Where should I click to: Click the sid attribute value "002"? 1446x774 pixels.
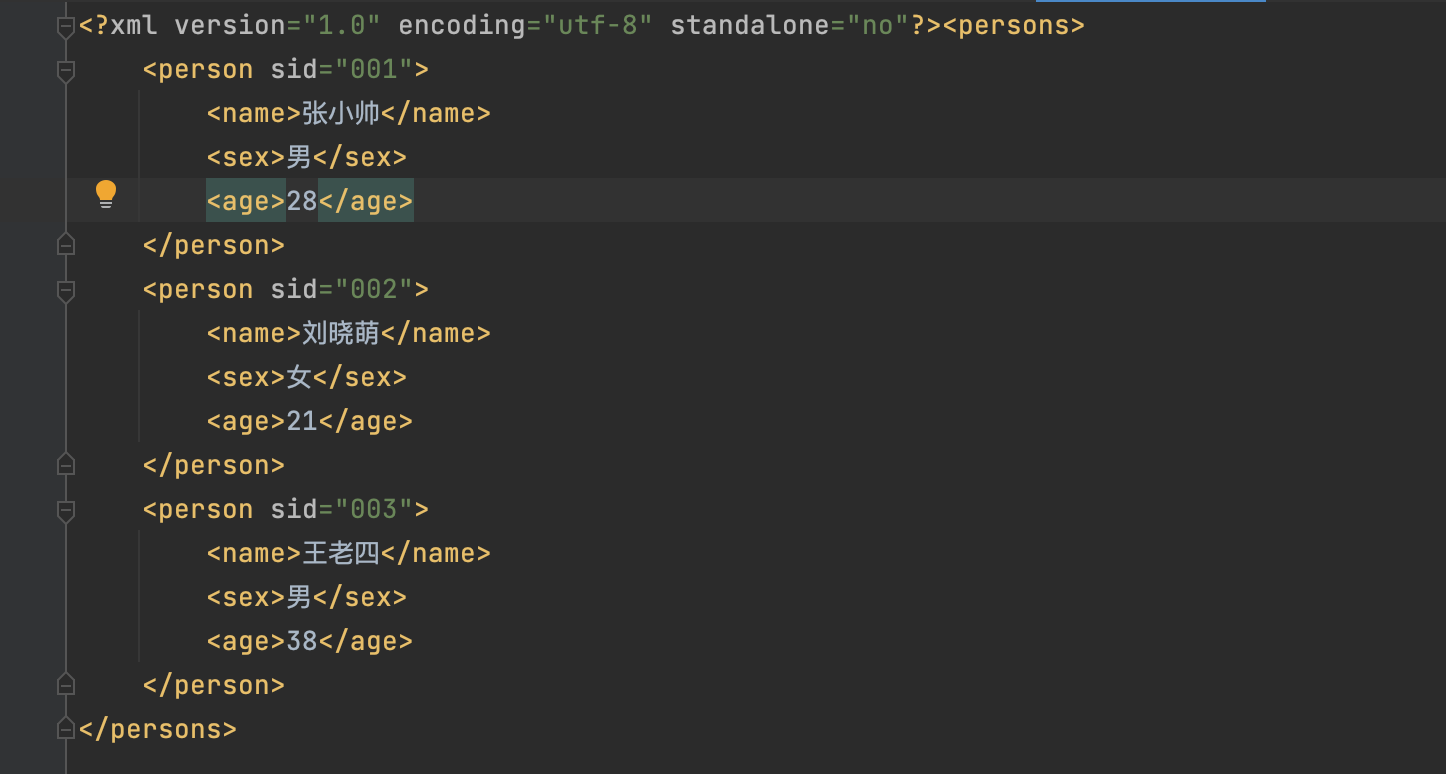374,290
